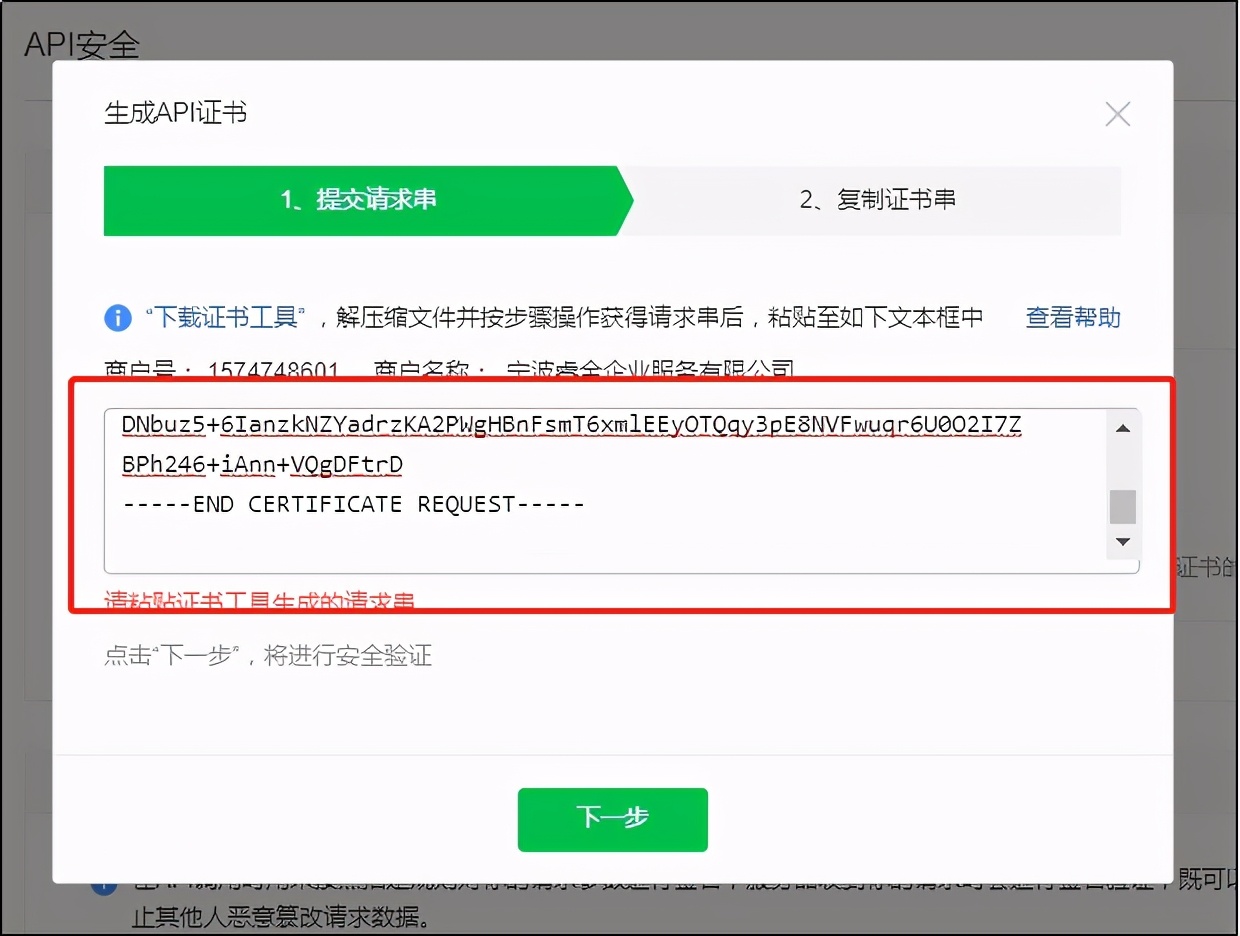Click the scrollbar down arrow in the textbox

pos(1122,541)
